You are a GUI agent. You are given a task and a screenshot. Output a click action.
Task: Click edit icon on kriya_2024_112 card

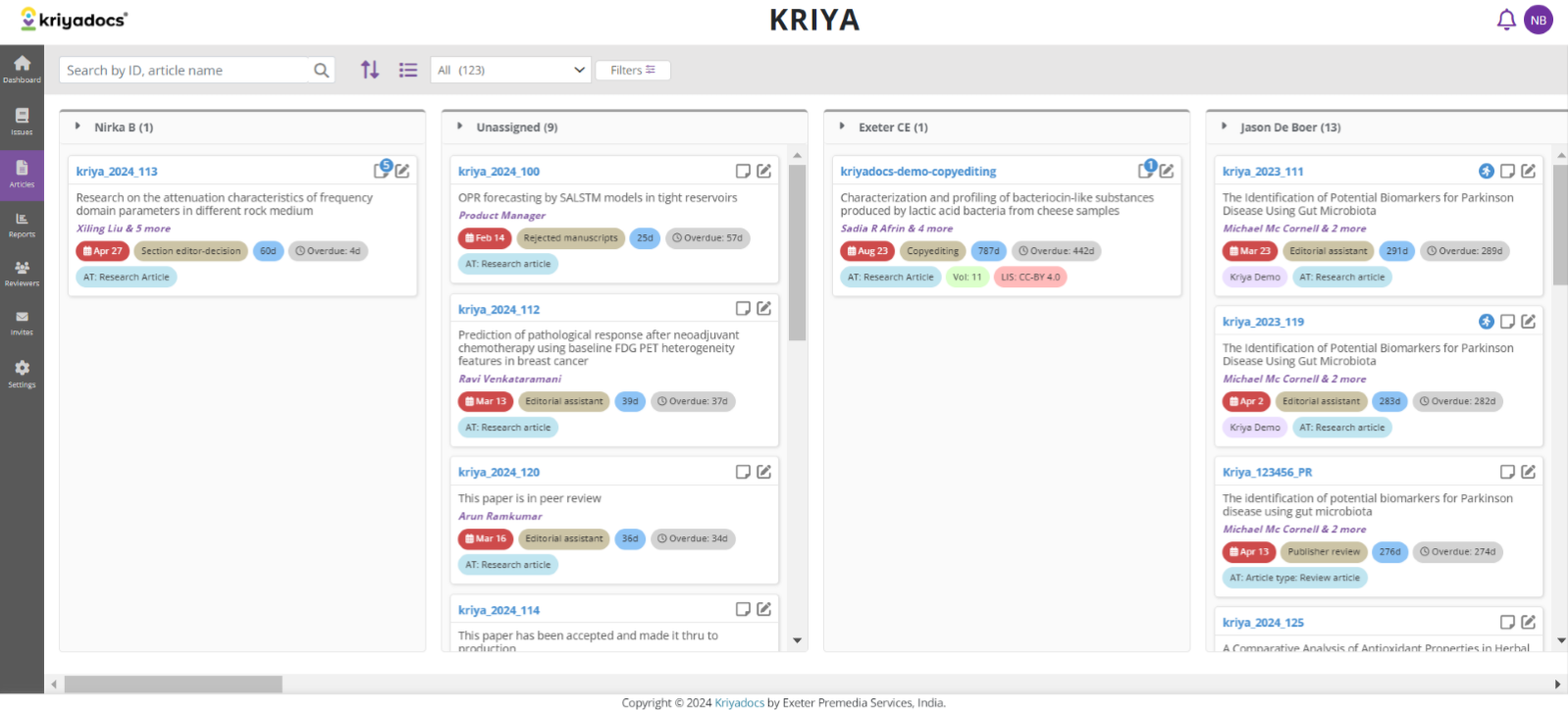(764, 308)
